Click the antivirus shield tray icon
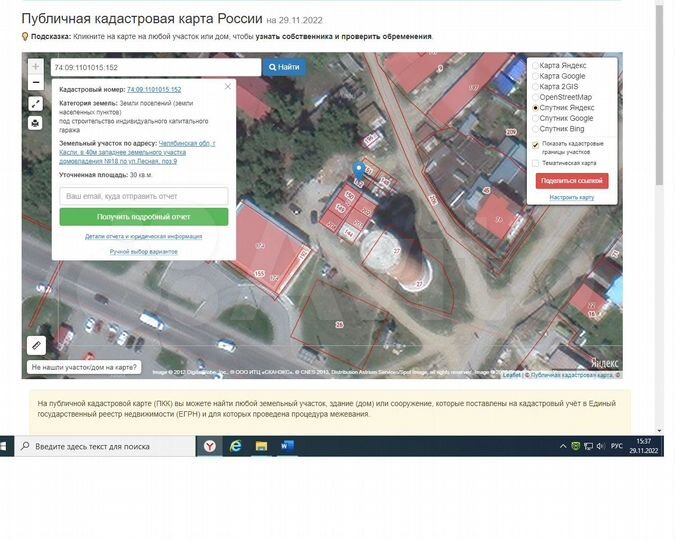This screenshot has width=675, height=540. pyautogui.click(x=576, y=446)
